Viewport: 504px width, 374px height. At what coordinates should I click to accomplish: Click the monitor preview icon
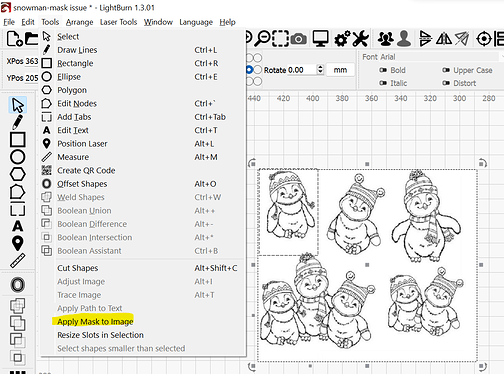320,39
